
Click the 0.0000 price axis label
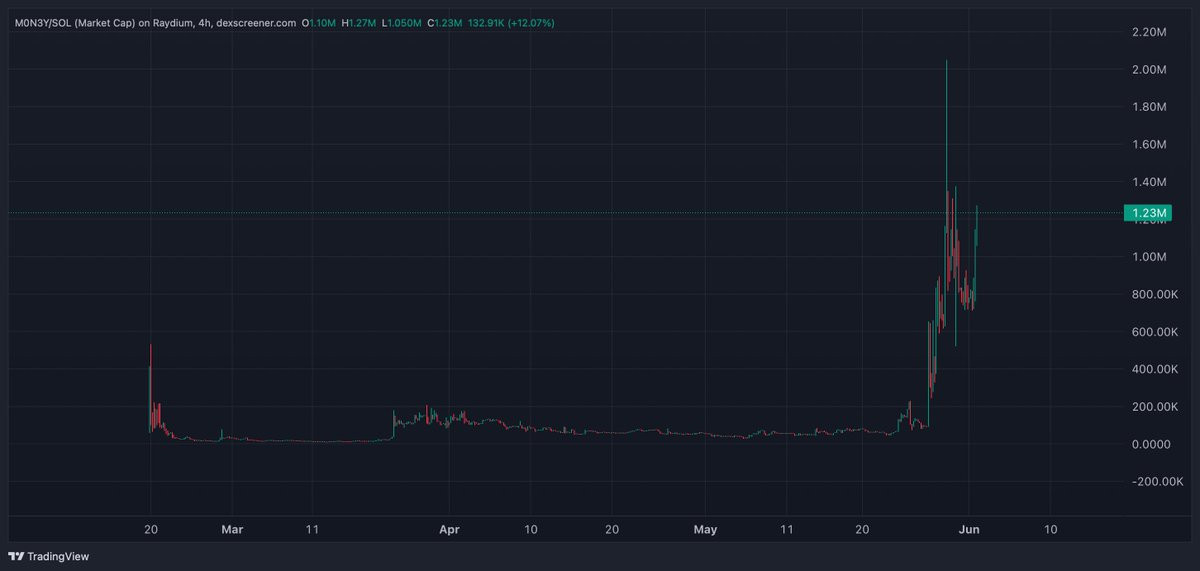click(x=1150, y=444)
